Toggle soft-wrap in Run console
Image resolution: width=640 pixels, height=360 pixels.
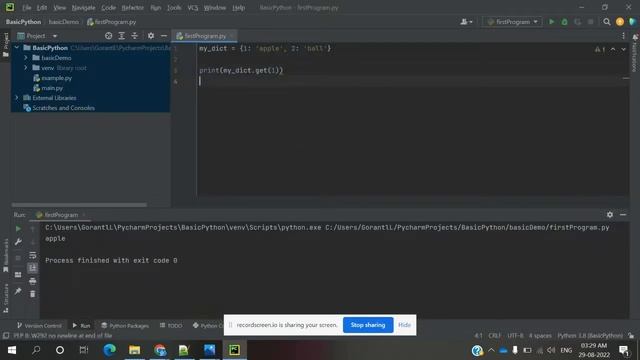point(33,256)
